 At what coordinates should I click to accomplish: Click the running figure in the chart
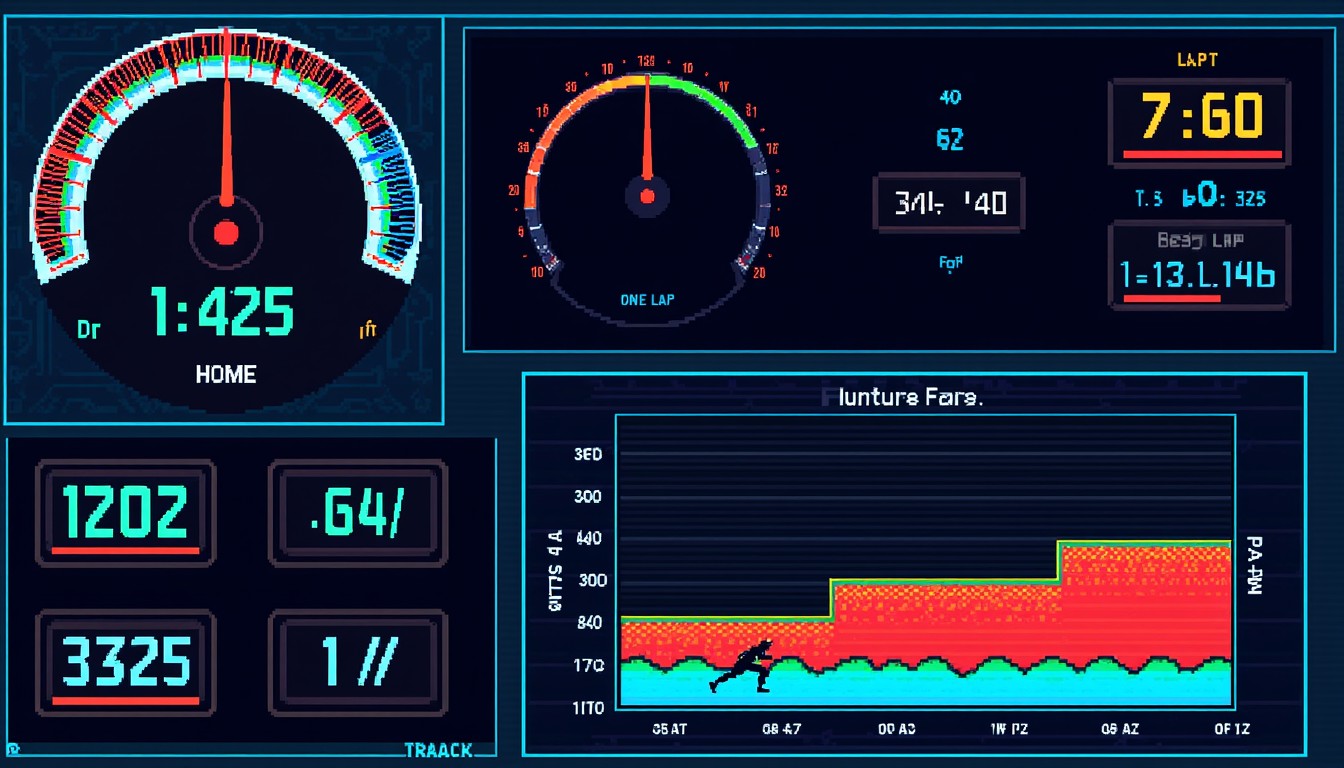pos(742,667)
